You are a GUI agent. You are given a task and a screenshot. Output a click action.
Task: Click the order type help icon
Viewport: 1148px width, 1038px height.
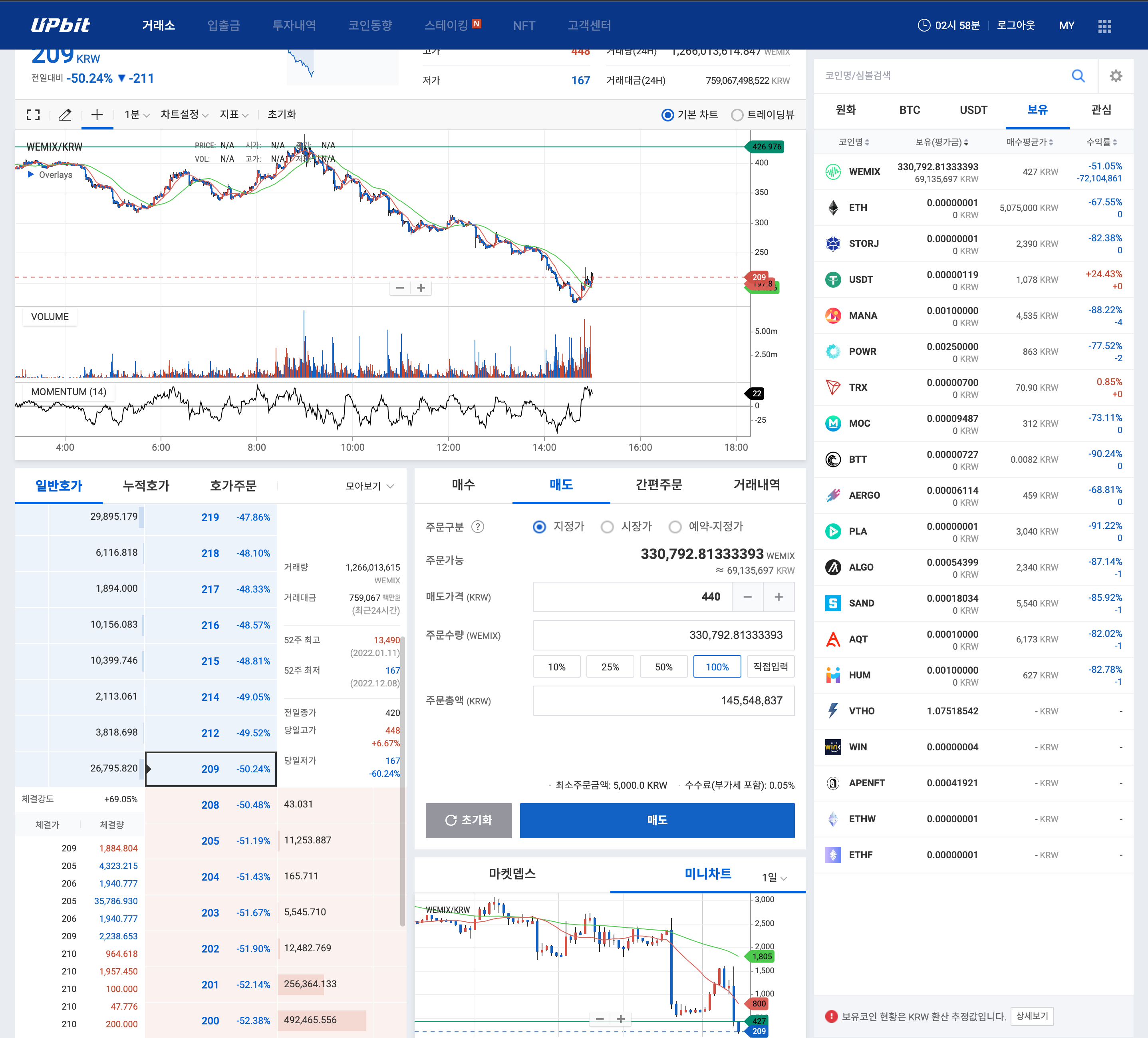(478, 527)
